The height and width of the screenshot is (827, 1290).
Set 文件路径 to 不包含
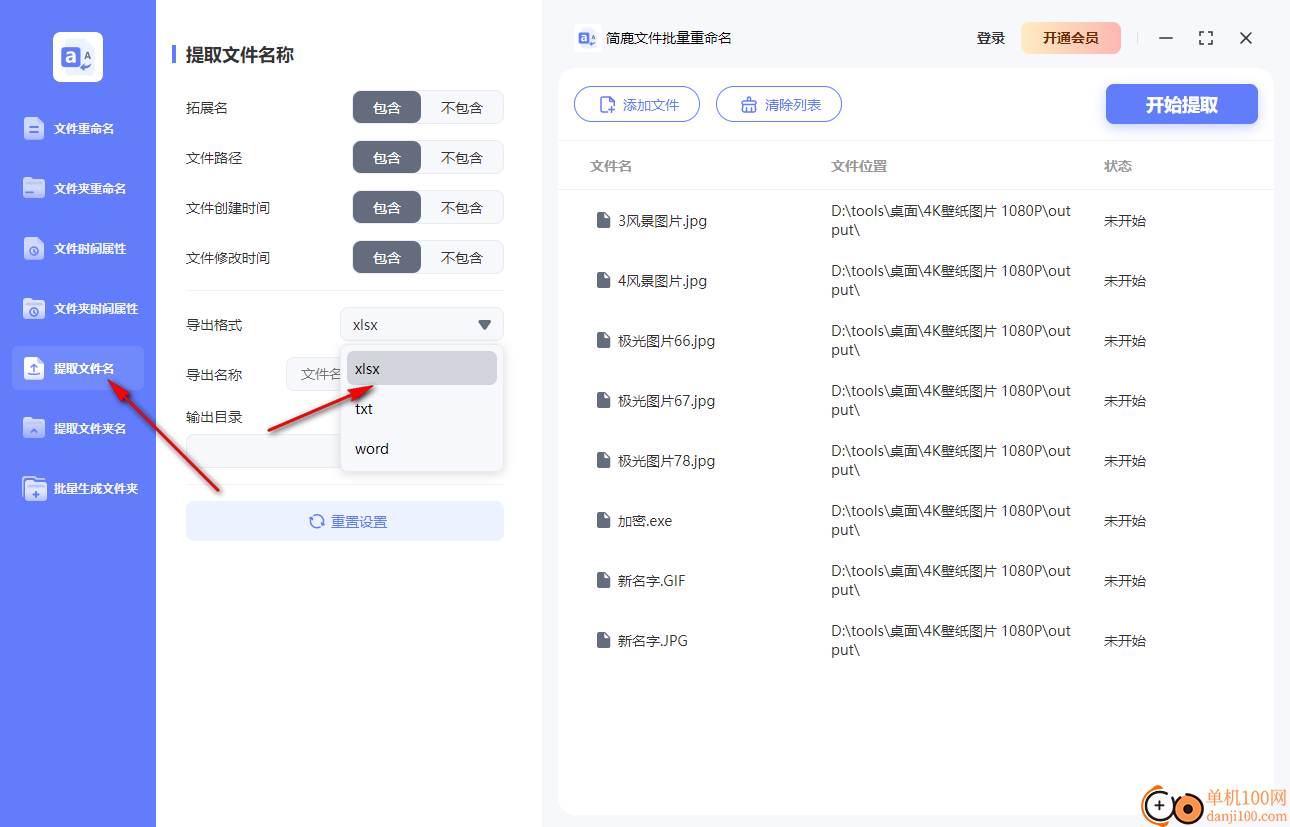tap(462, 158)
